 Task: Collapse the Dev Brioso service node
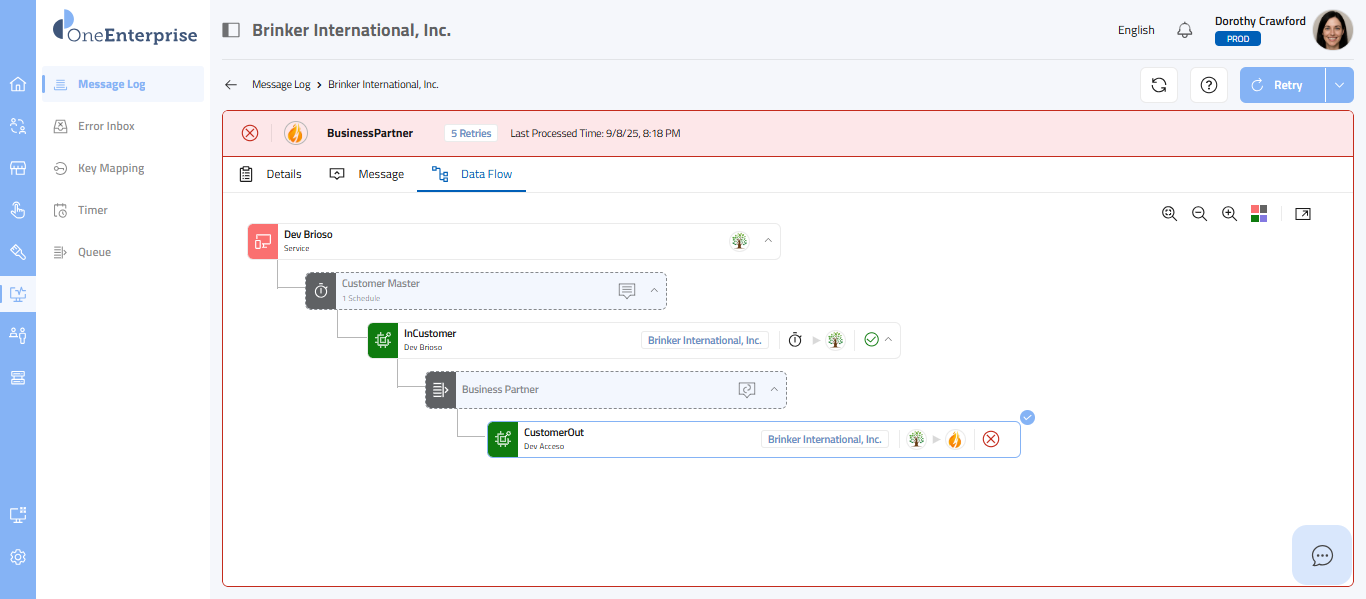coord(768,241)
